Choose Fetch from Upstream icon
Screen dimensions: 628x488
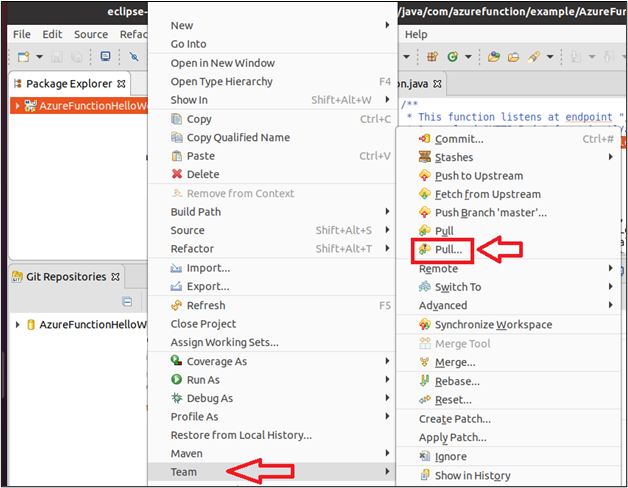tap(424, 194)
